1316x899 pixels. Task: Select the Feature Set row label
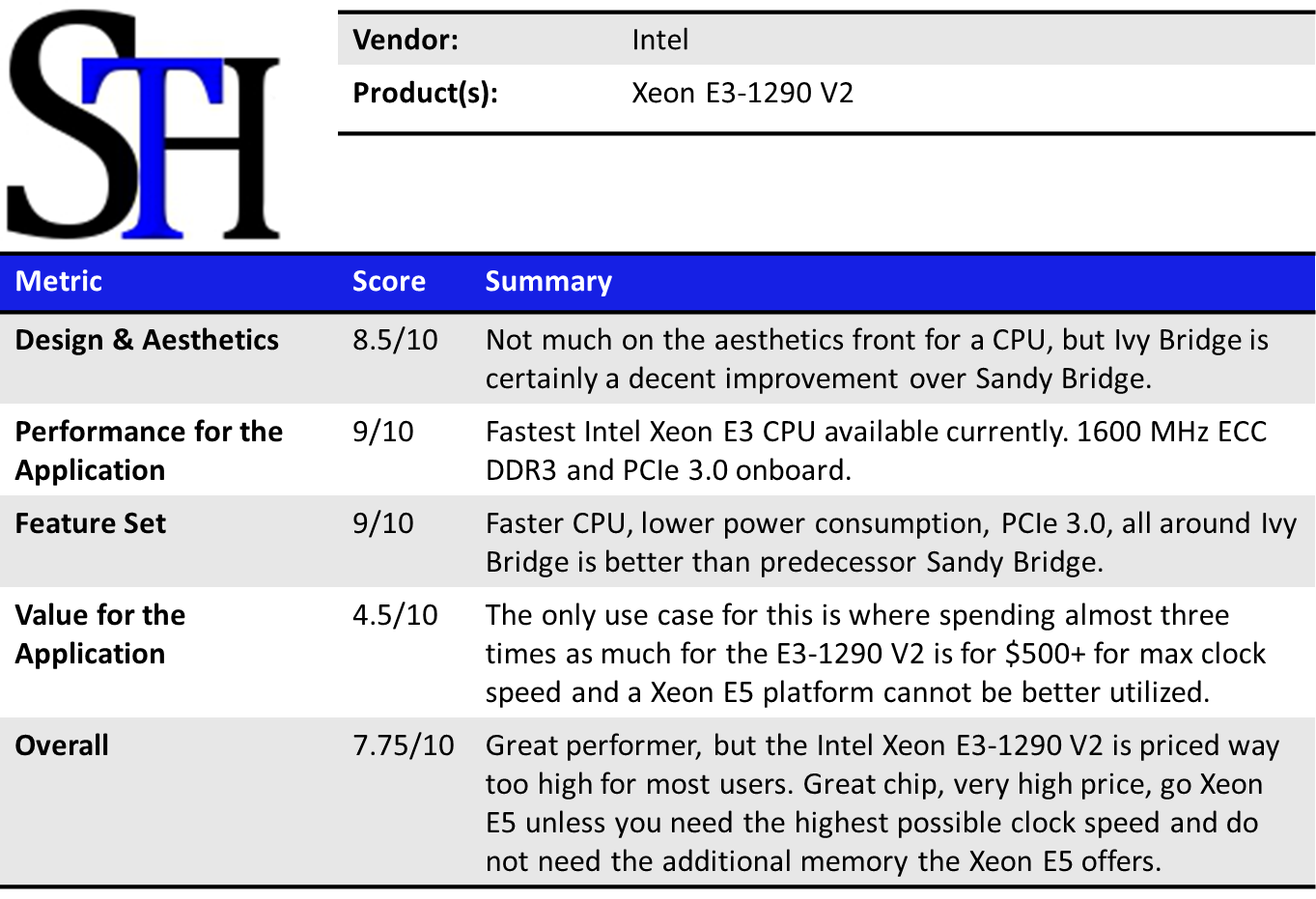[91, 523]
